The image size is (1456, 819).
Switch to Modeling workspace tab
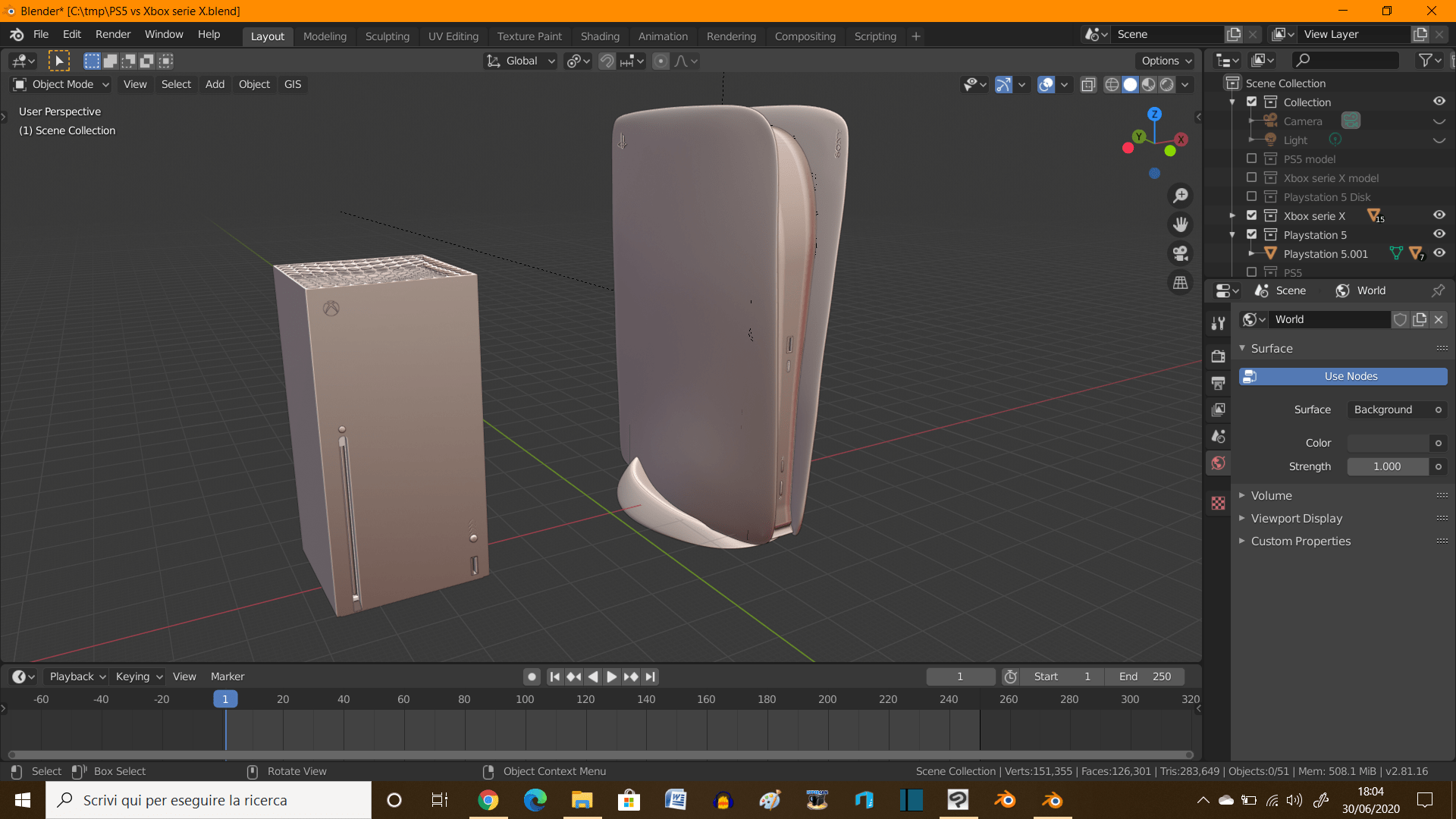[x=325, y=36]
